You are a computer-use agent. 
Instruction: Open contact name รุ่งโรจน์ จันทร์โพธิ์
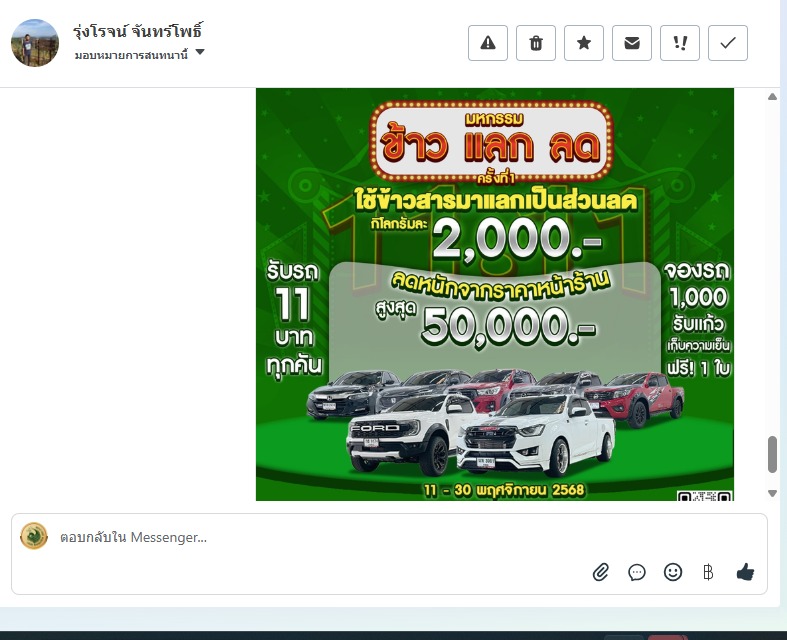coord(138,31)
